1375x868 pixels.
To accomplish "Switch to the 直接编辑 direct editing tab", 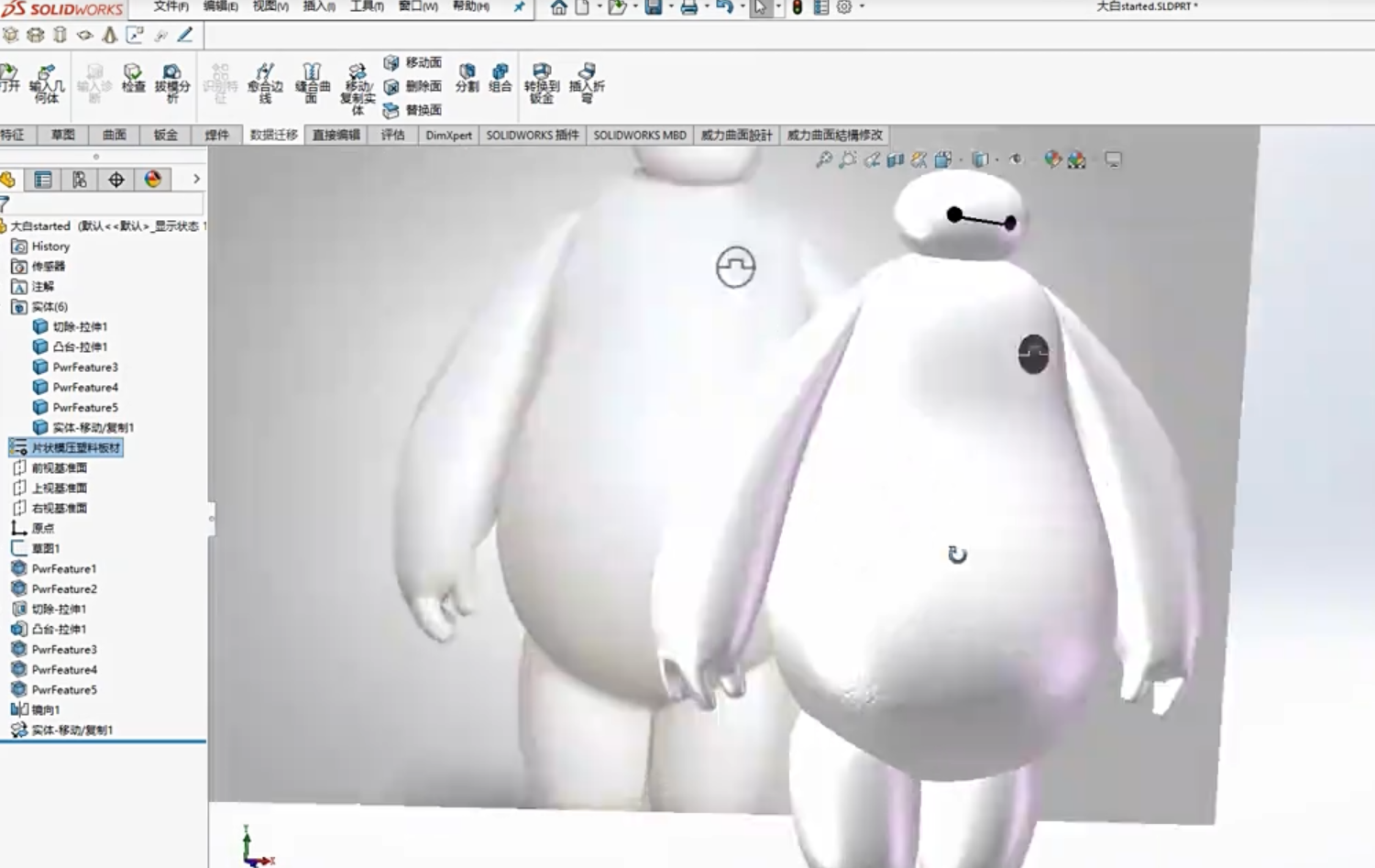I will tap(336, 135).
